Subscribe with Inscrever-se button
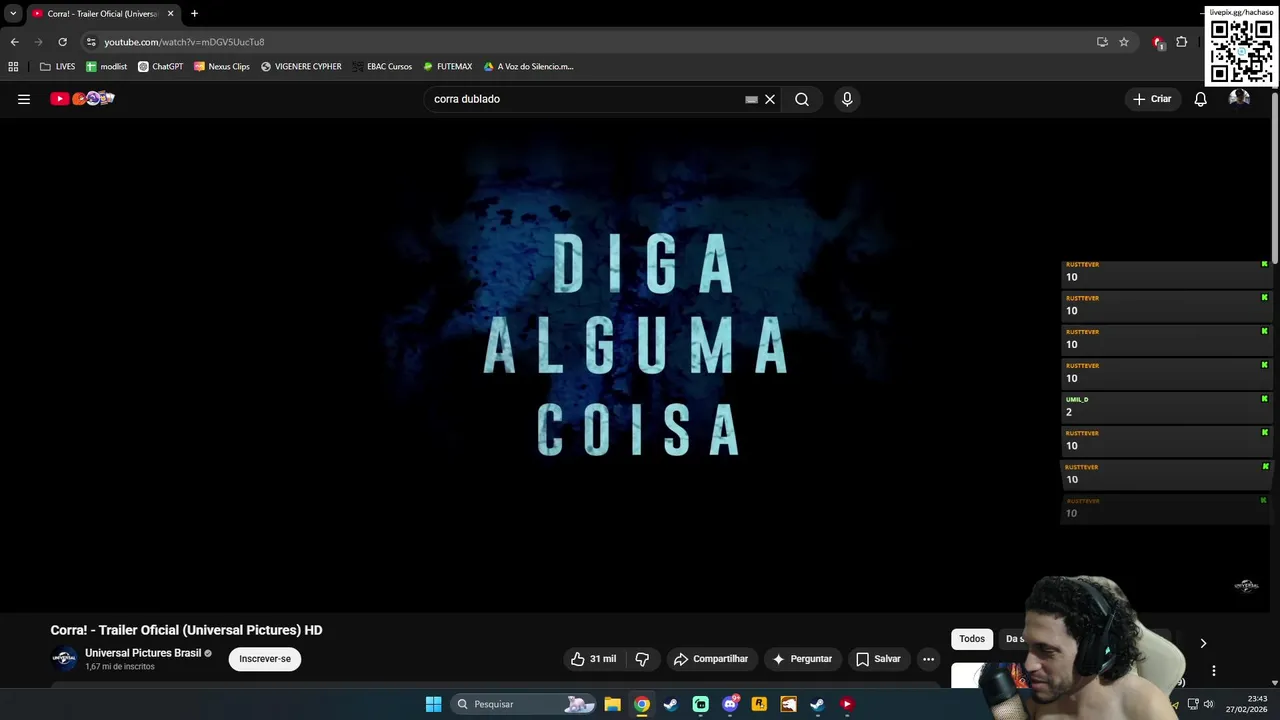The image size is (1280, 720). (265, 659)
